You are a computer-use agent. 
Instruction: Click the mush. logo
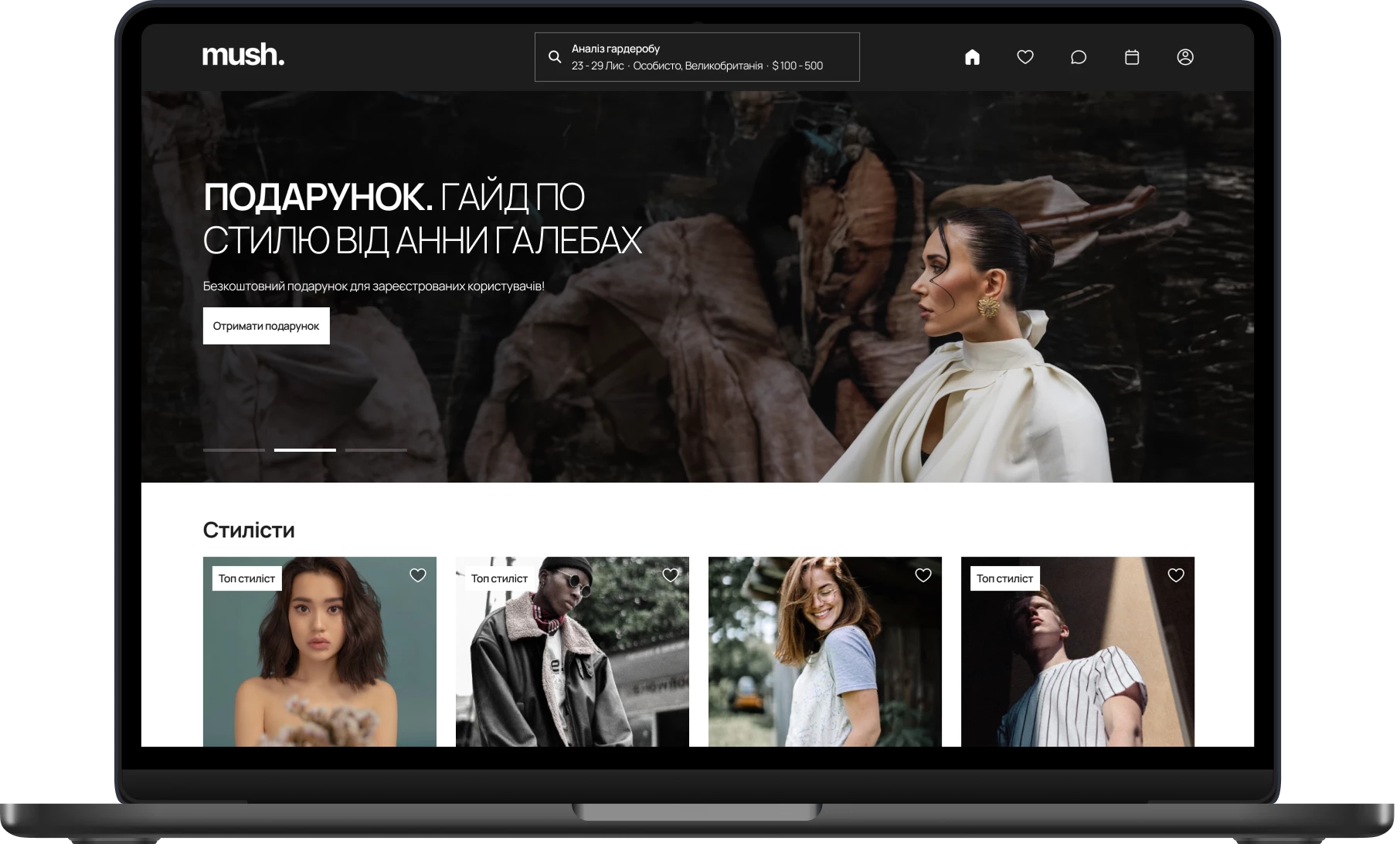click(x=243, y=56)
